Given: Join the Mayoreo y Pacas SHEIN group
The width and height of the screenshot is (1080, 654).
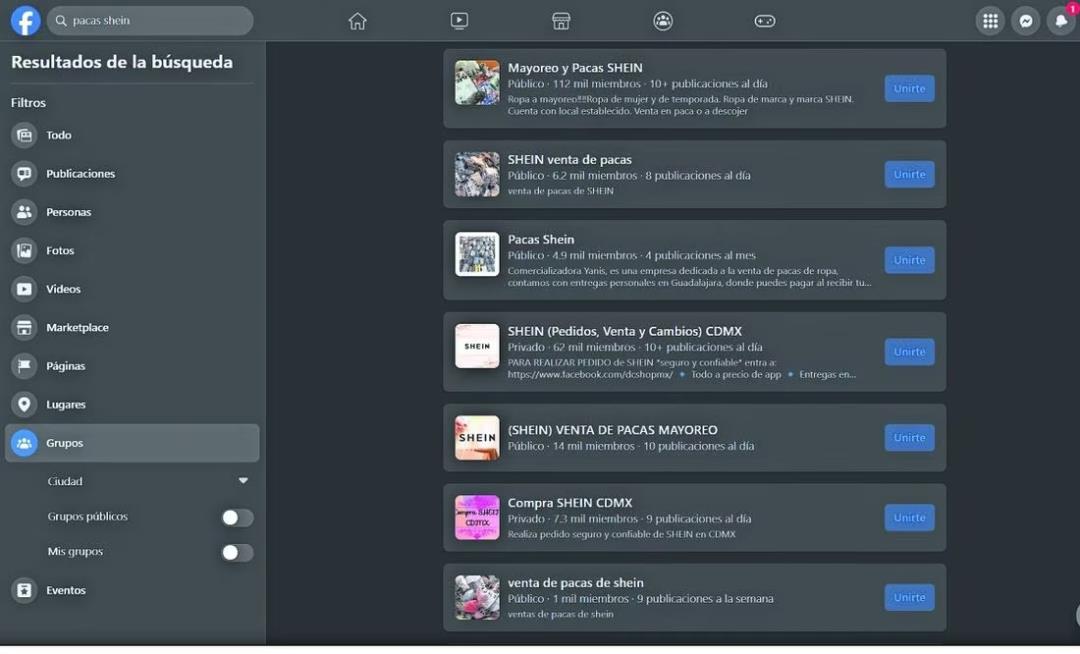Looking at the screenshot, I should click(908, 88).
